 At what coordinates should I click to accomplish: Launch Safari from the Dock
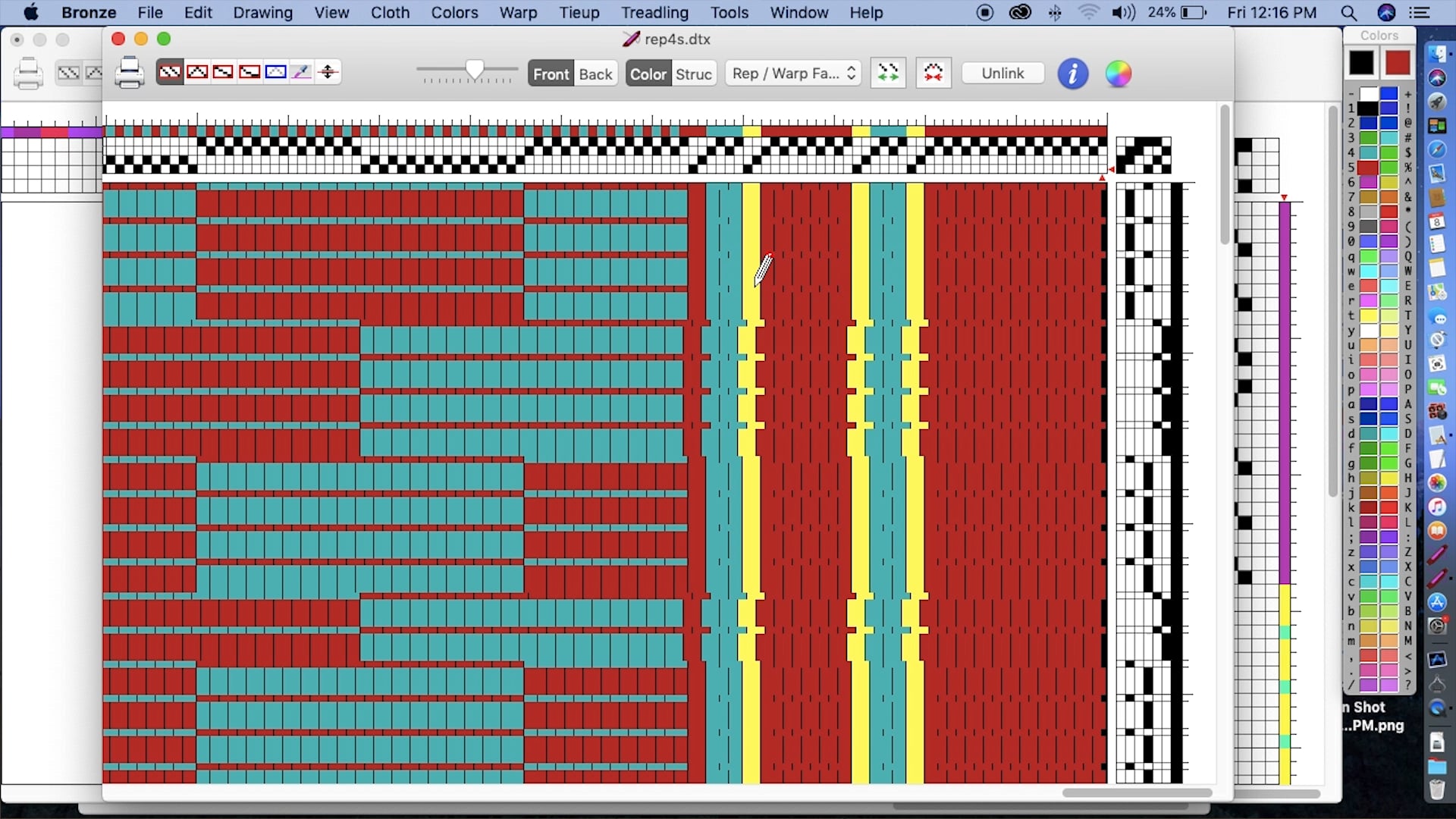point(1437,149)
